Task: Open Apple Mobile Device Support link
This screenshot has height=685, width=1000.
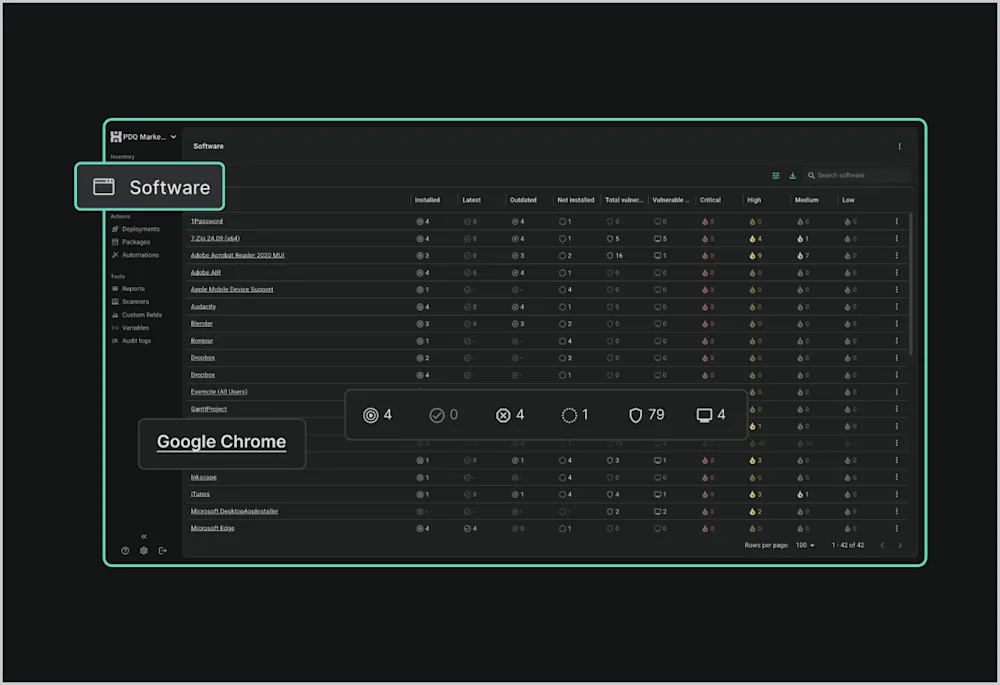Action: (232, 290)
